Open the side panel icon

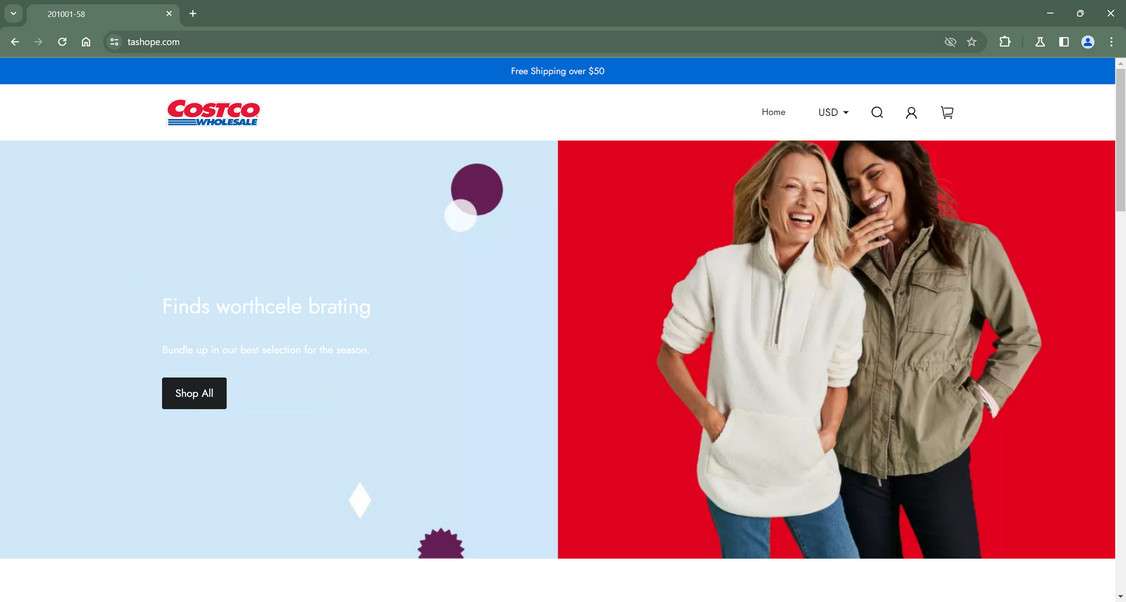click(1063, 42)
